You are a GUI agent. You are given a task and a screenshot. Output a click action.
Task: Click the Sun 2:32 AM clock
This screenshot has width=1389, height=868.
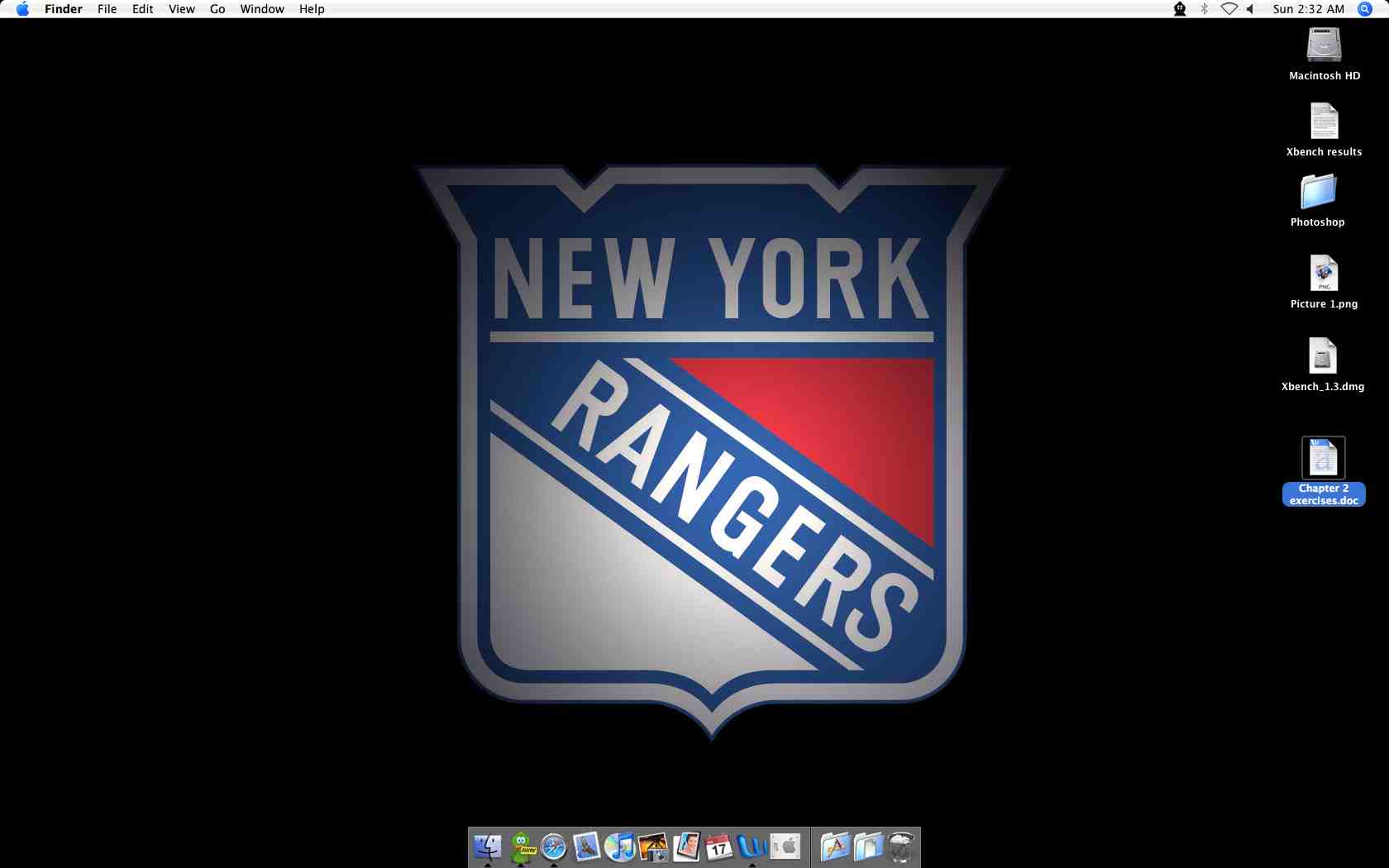click(1309, 9)
